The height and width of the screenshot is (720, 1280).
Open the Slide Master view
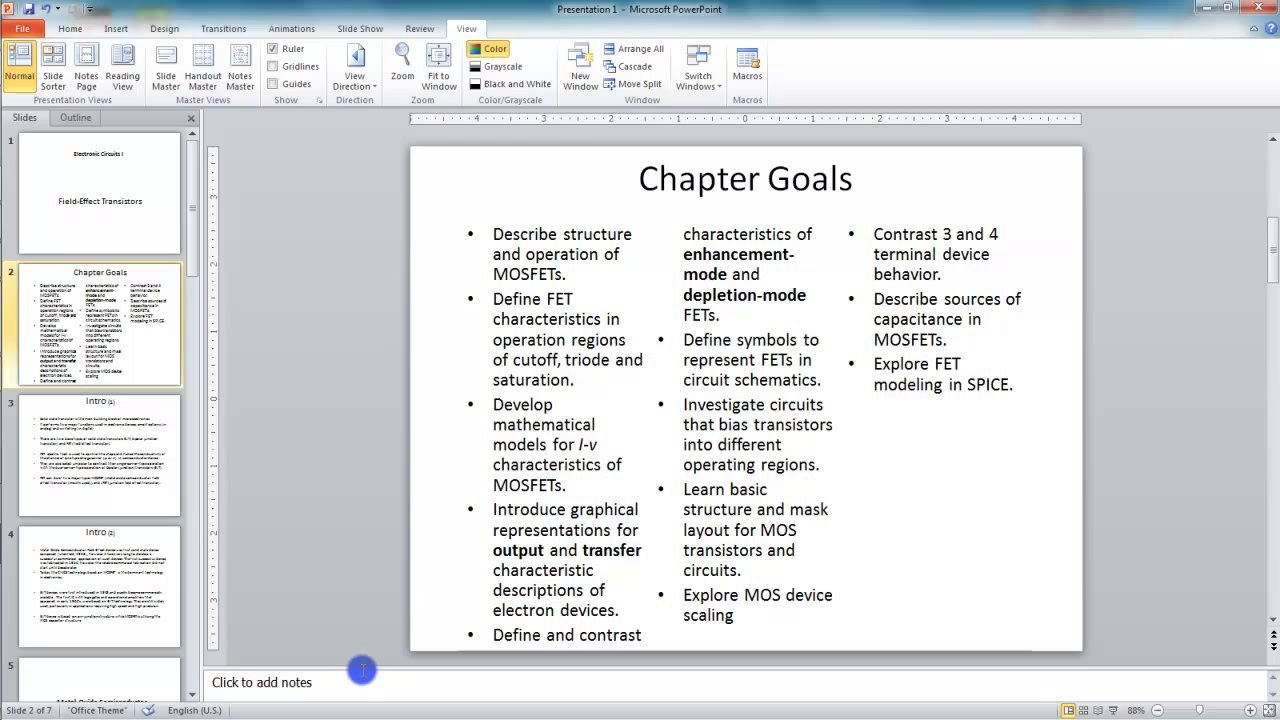click(166, 67)
